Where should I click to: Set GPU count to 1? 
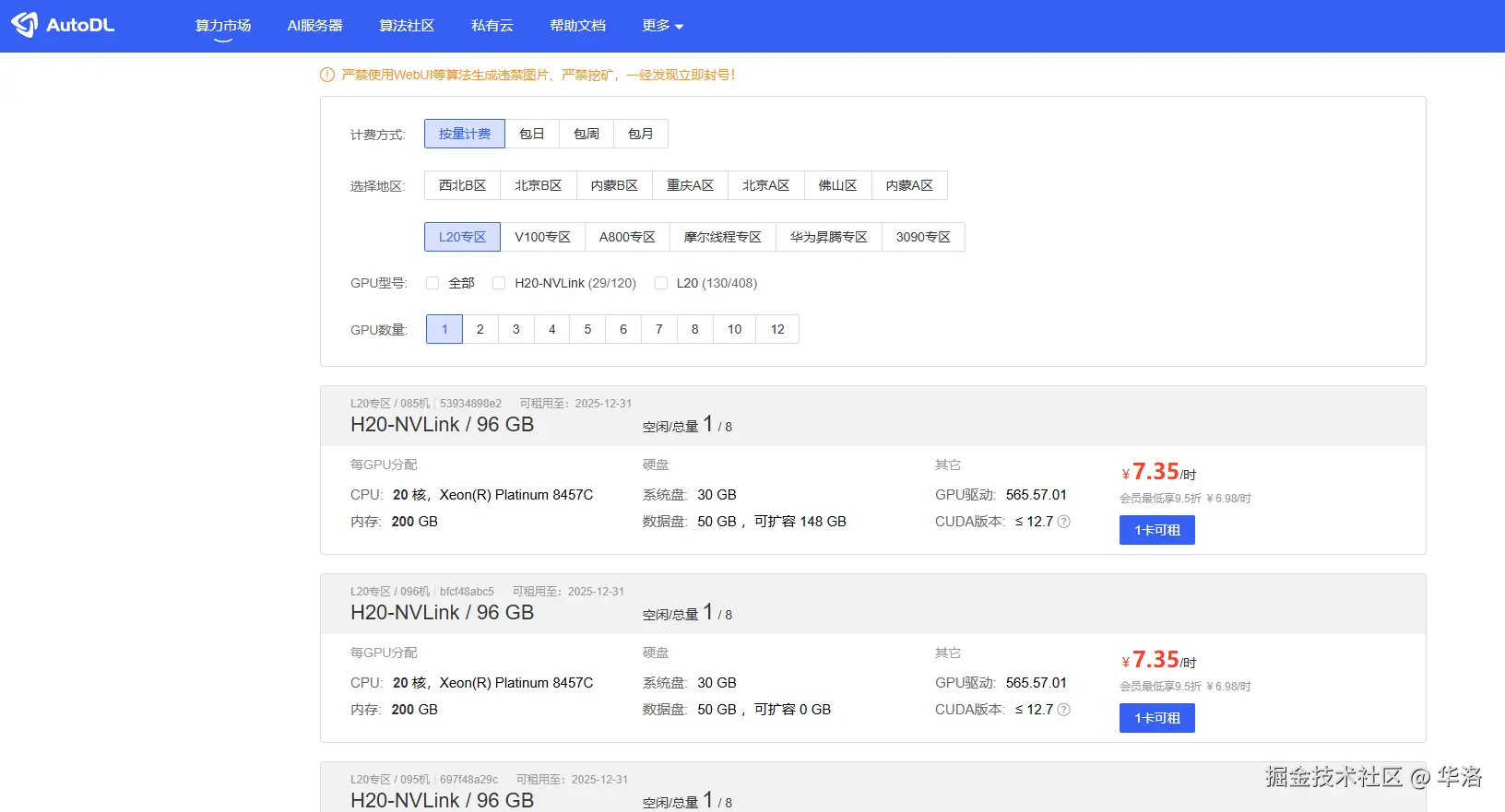pyautogui.click(x=444, y=329)
